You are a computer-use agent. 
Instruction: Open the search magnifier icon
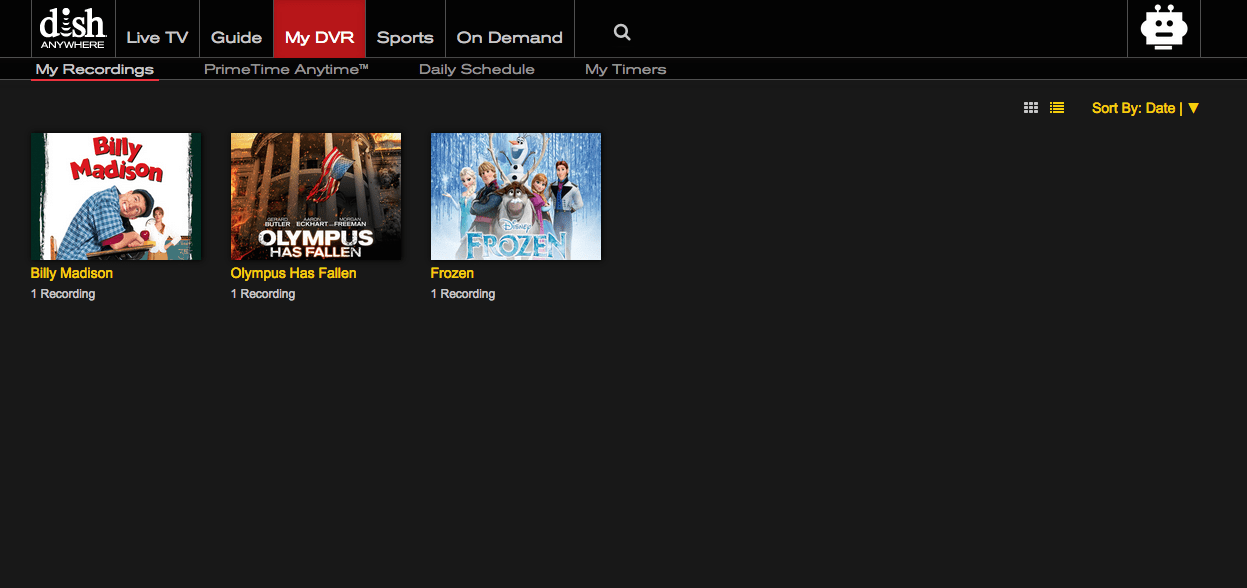coord(622,33)
